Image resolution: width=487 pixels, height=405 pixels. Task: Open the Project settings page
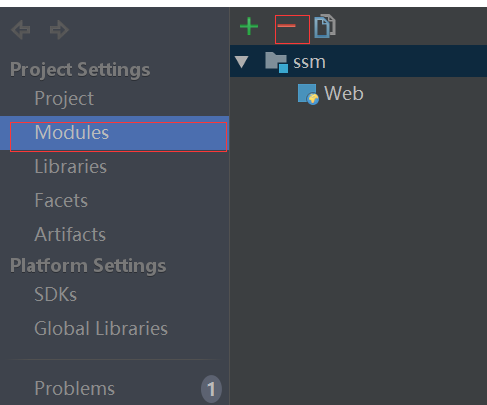pos(64,98)
